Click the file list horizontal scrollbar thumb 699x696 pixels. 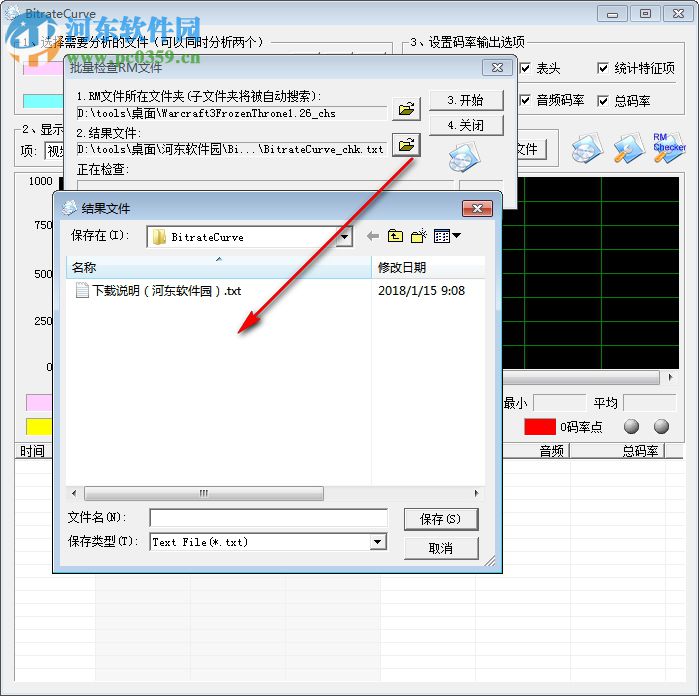[x=204, y=493]
